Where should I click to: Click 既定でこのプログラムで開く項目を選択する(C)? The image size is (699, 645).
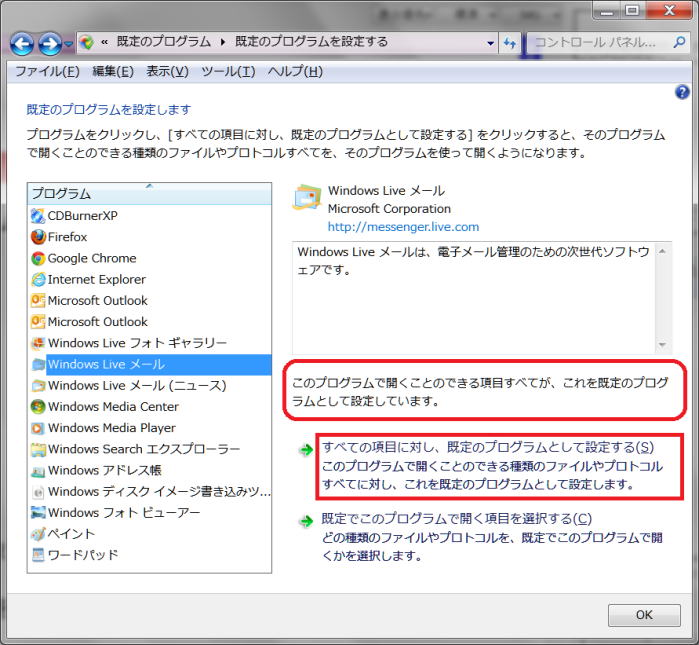pos(456,519)
